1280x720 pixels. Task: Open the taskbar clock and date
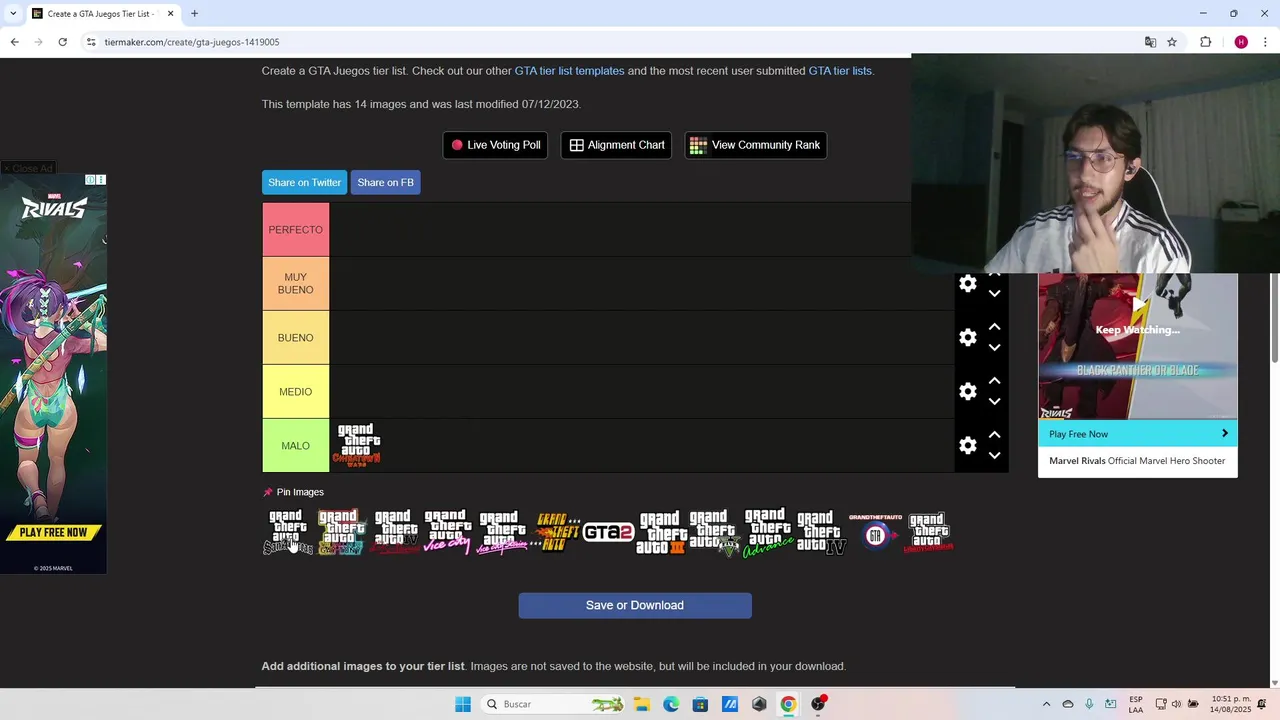click(1230, 704)
